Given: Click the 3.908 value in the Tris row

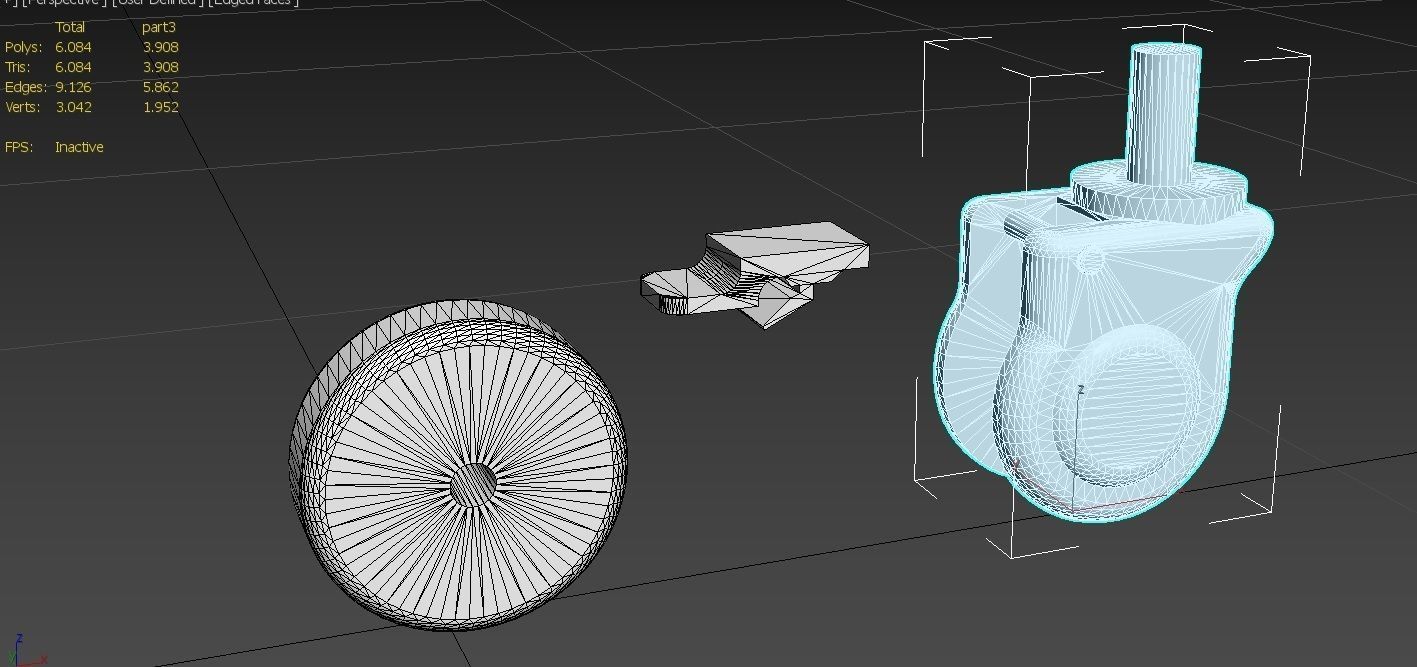Looking at the screenshot, I should 161,67.
